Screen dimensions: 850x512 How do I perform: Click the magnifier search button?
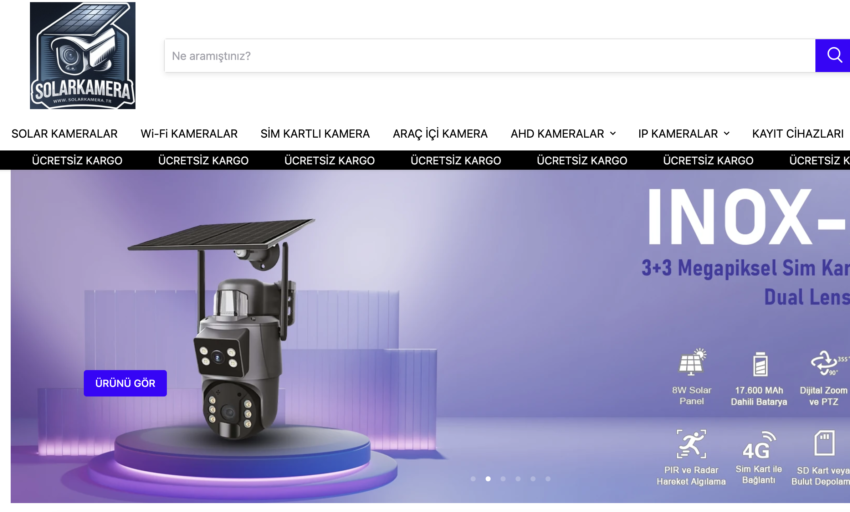tap(833, 55)
